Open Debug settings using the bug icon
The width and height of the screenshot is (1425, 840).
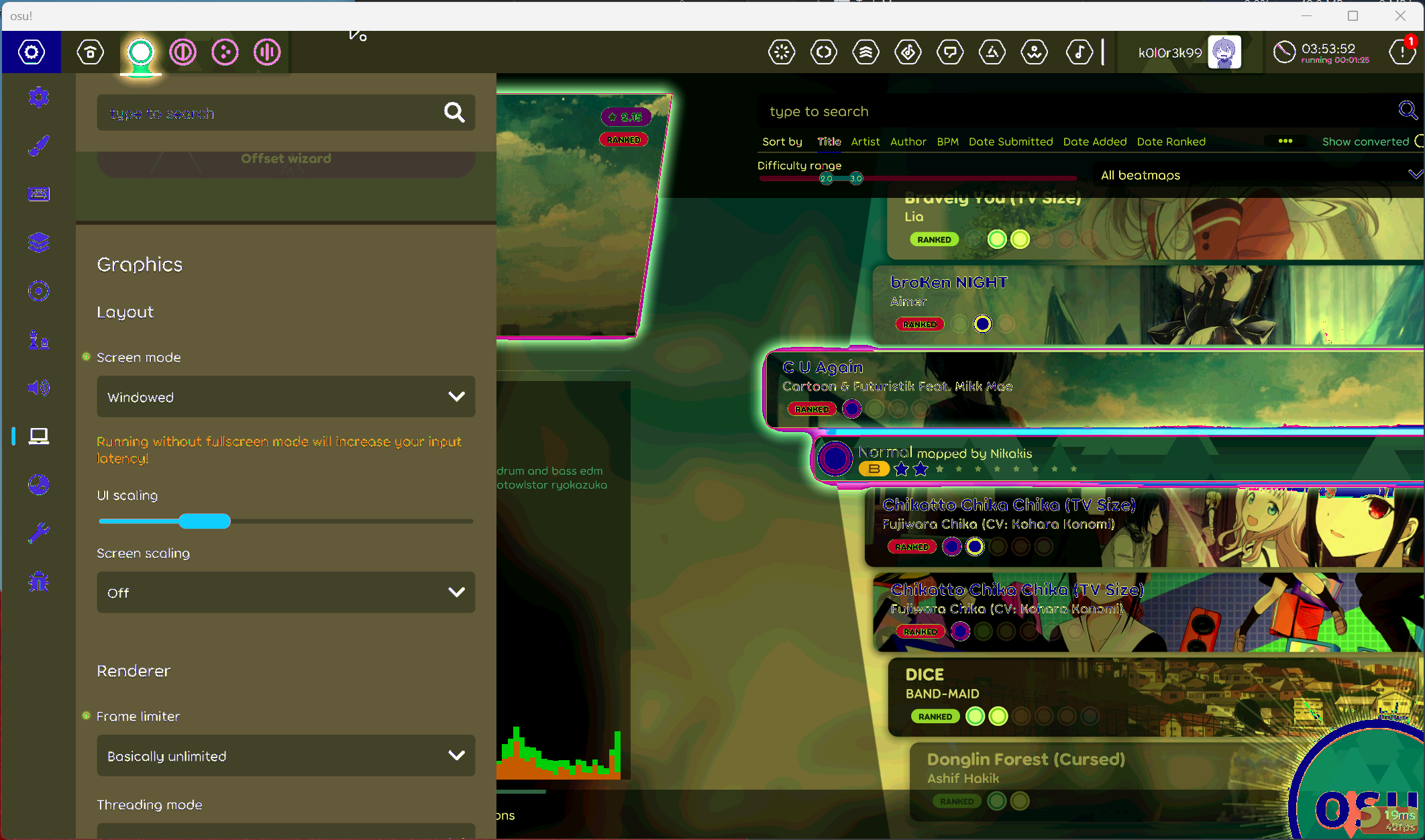38,582
